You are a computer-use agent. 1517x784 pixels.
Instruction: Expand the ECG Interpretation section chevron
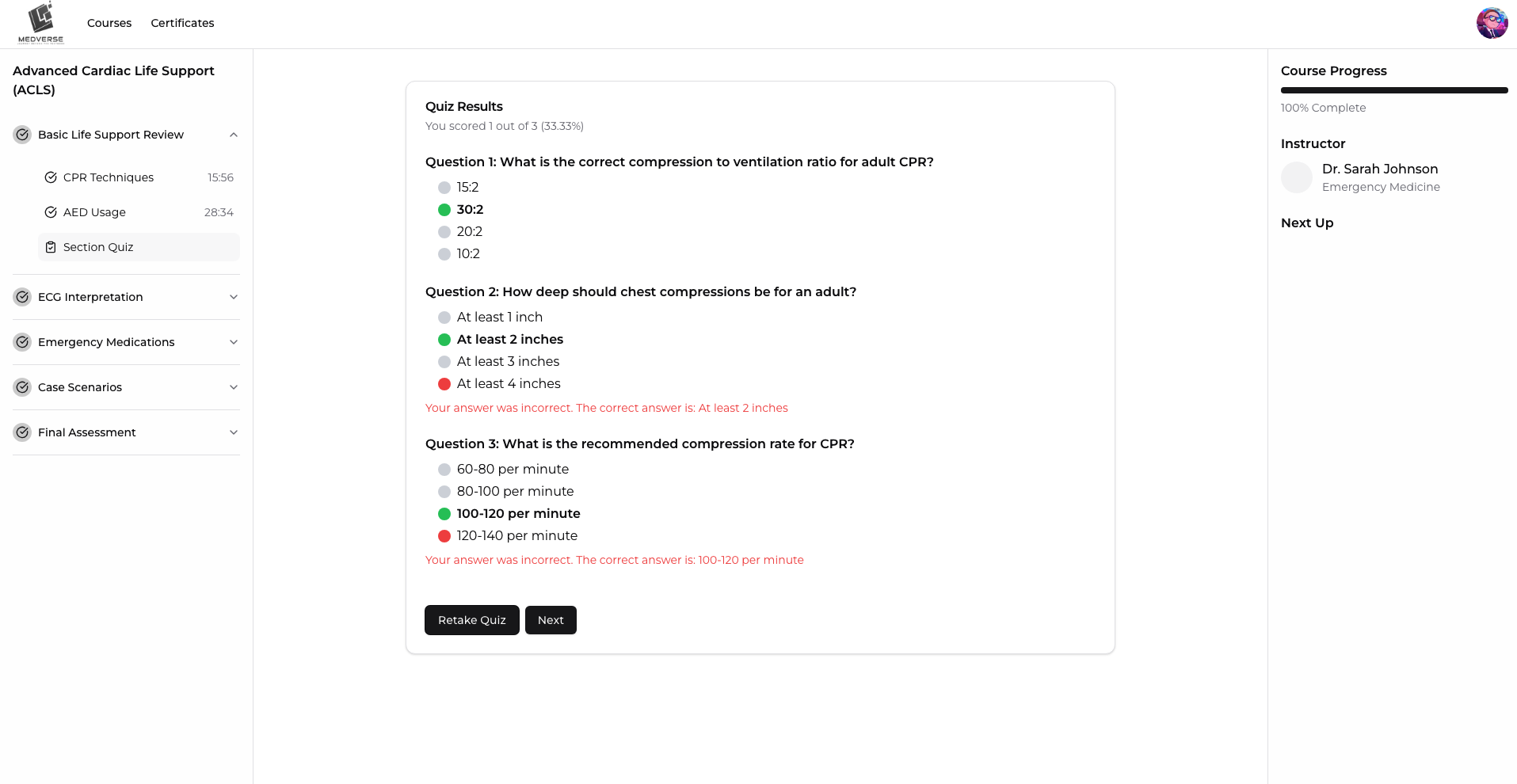[x=234, y=297]
